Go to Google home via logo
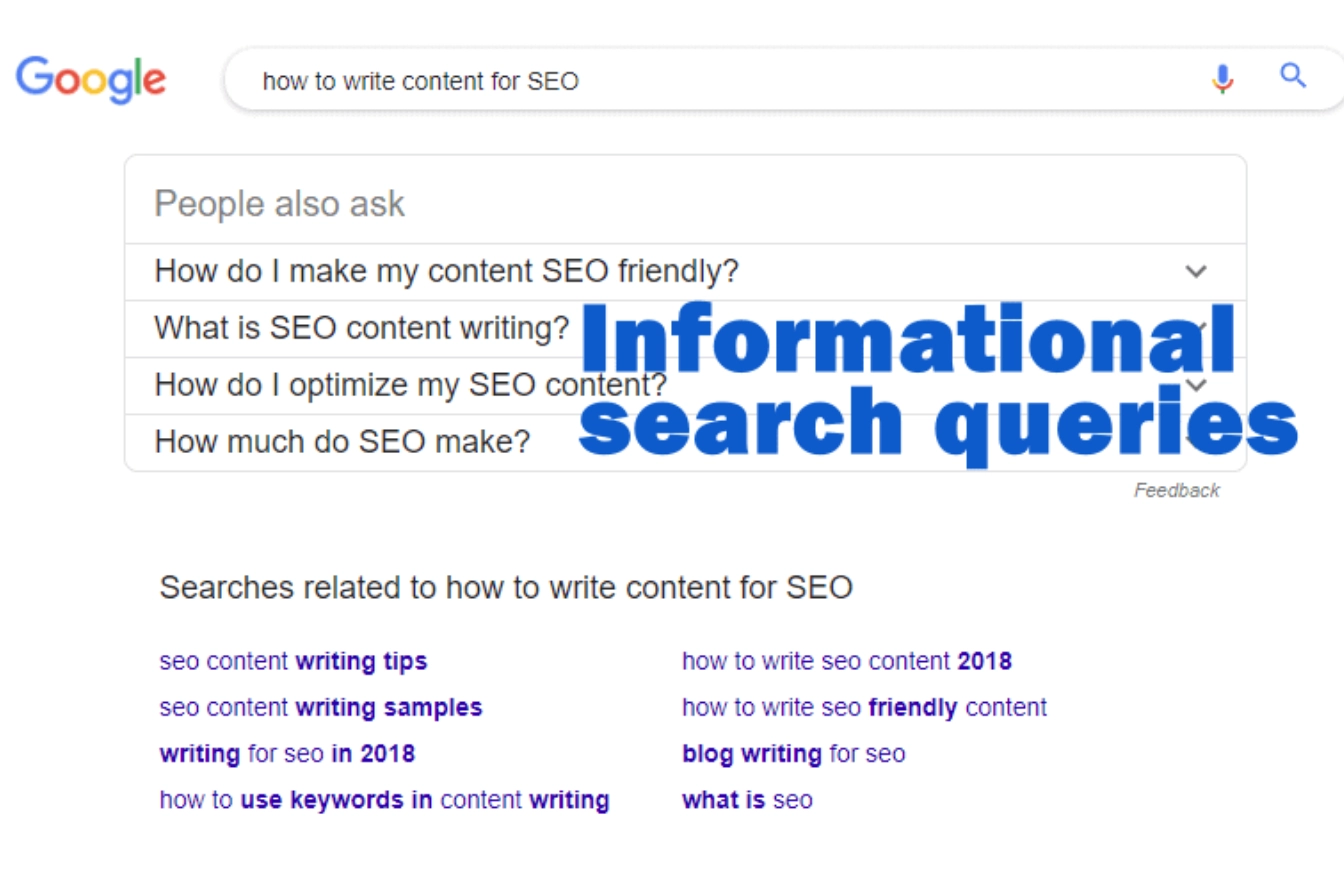 coord(91,80)
